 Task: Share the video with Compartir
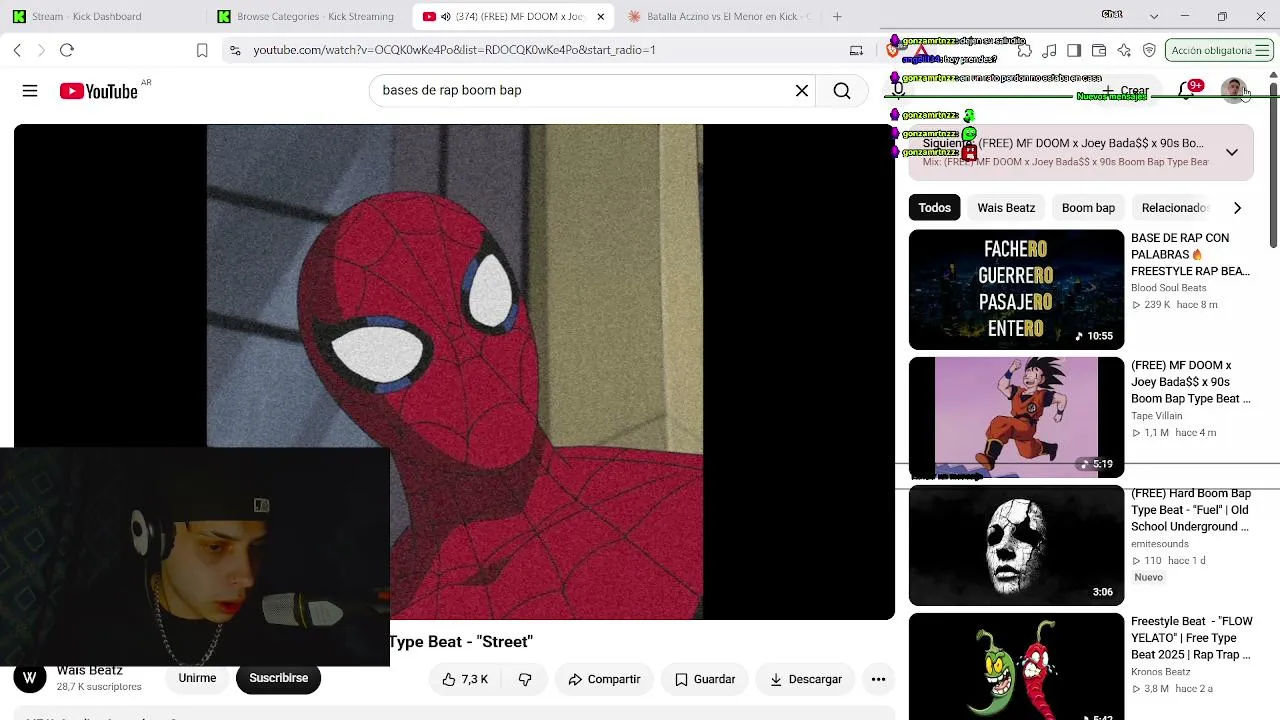tap(604, 679)
